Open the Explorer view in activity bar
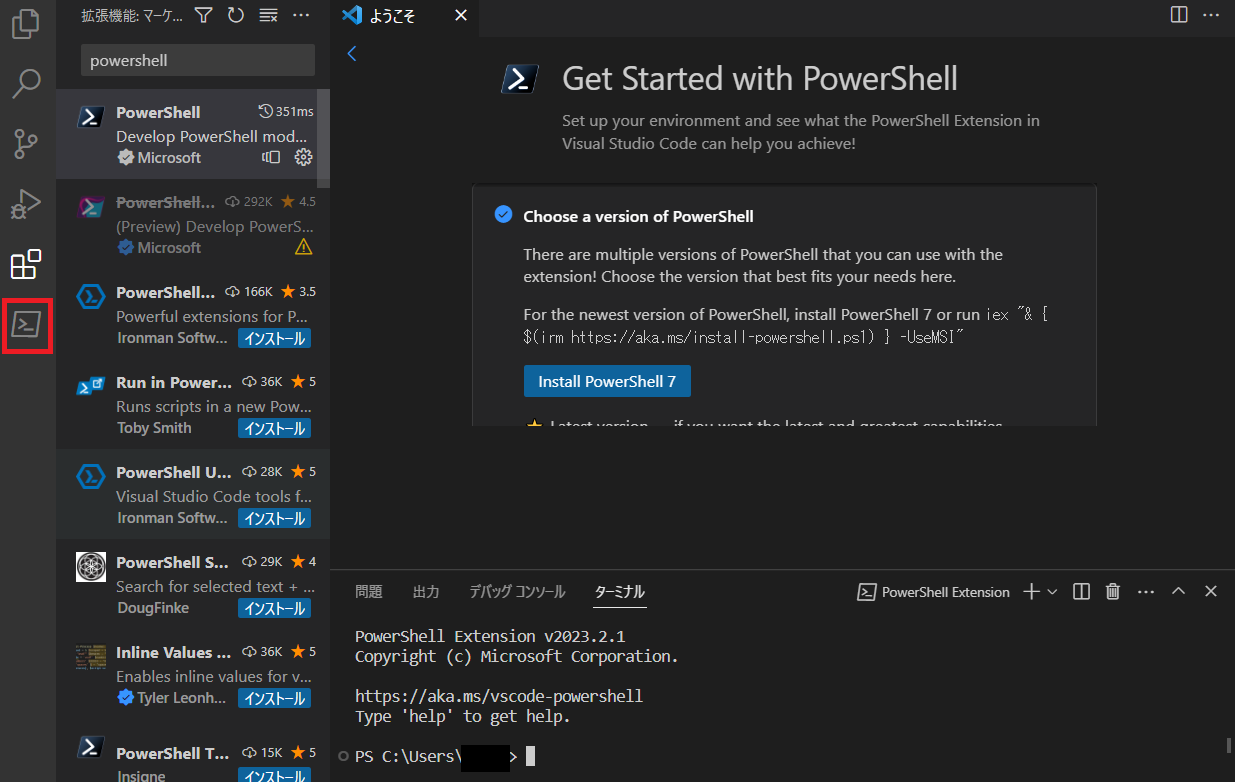1235x782 pixels. (x=26, y=23)
